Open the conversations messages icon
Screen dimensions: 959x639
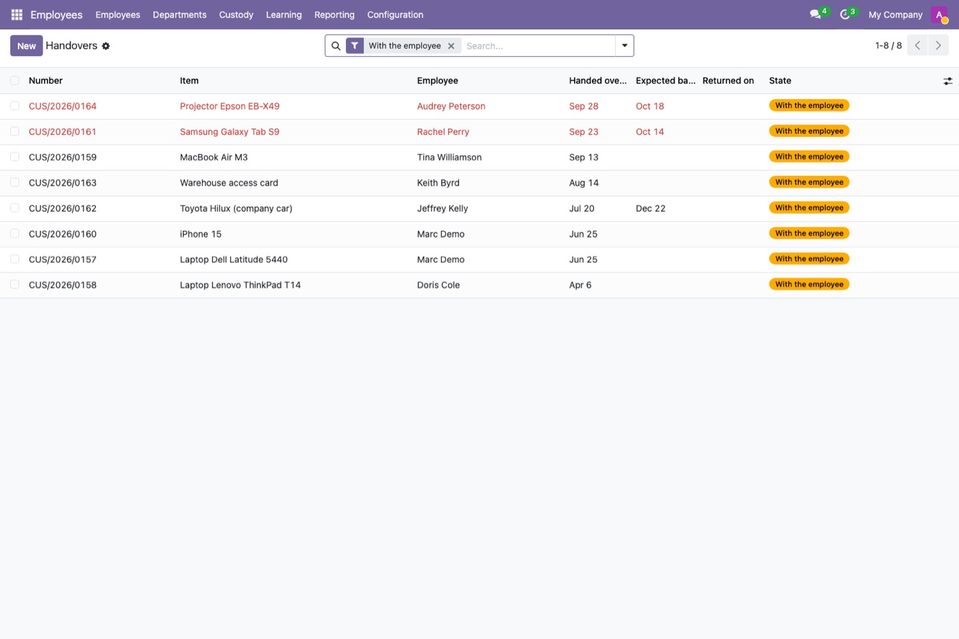(815, 14)
